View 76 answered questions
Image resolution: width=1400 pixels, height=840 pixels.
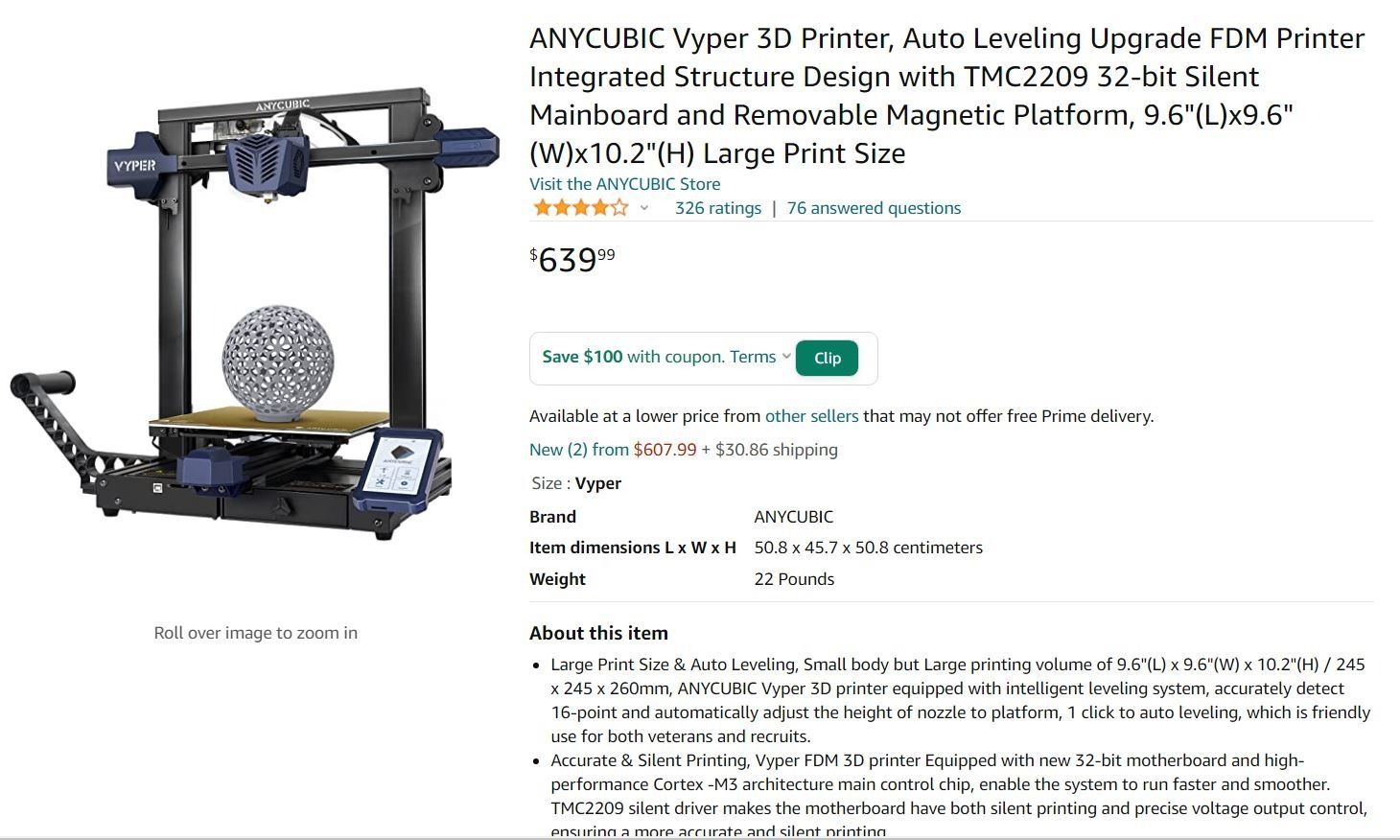coord(874,208)
